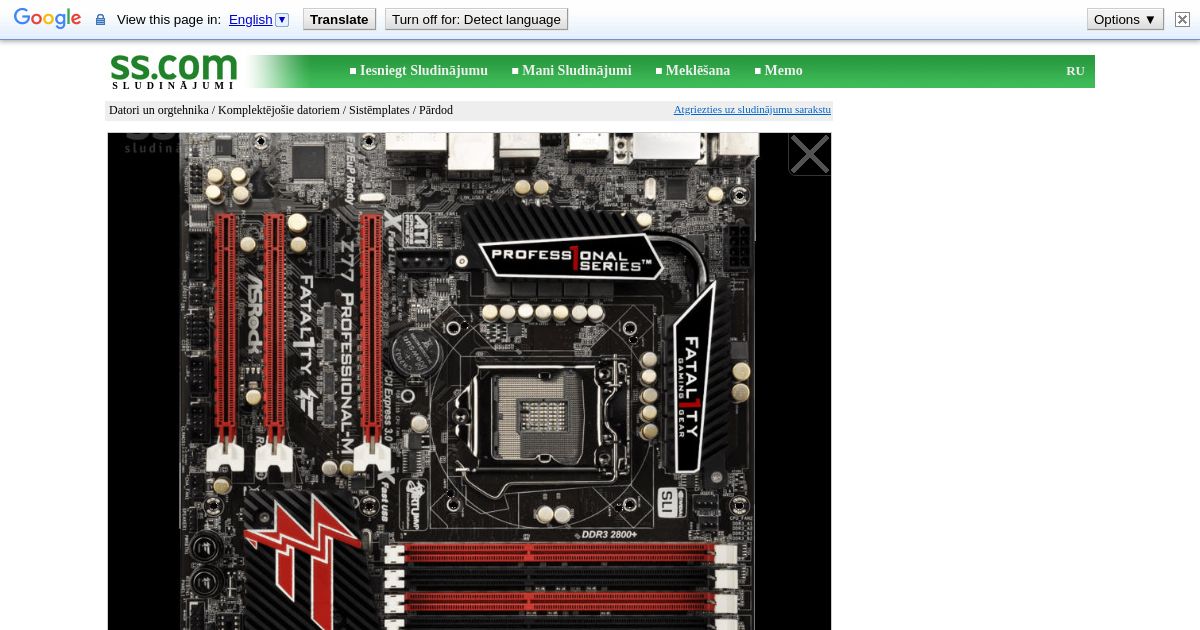Click the Google logo in translate bar
Image resolution: width=1200 pixels, height=630 pixels.
pos(47,19)
